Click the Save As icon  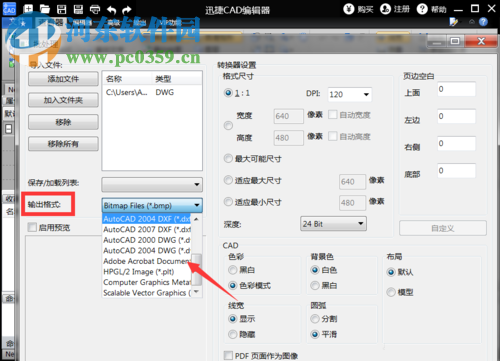[78, 9]
